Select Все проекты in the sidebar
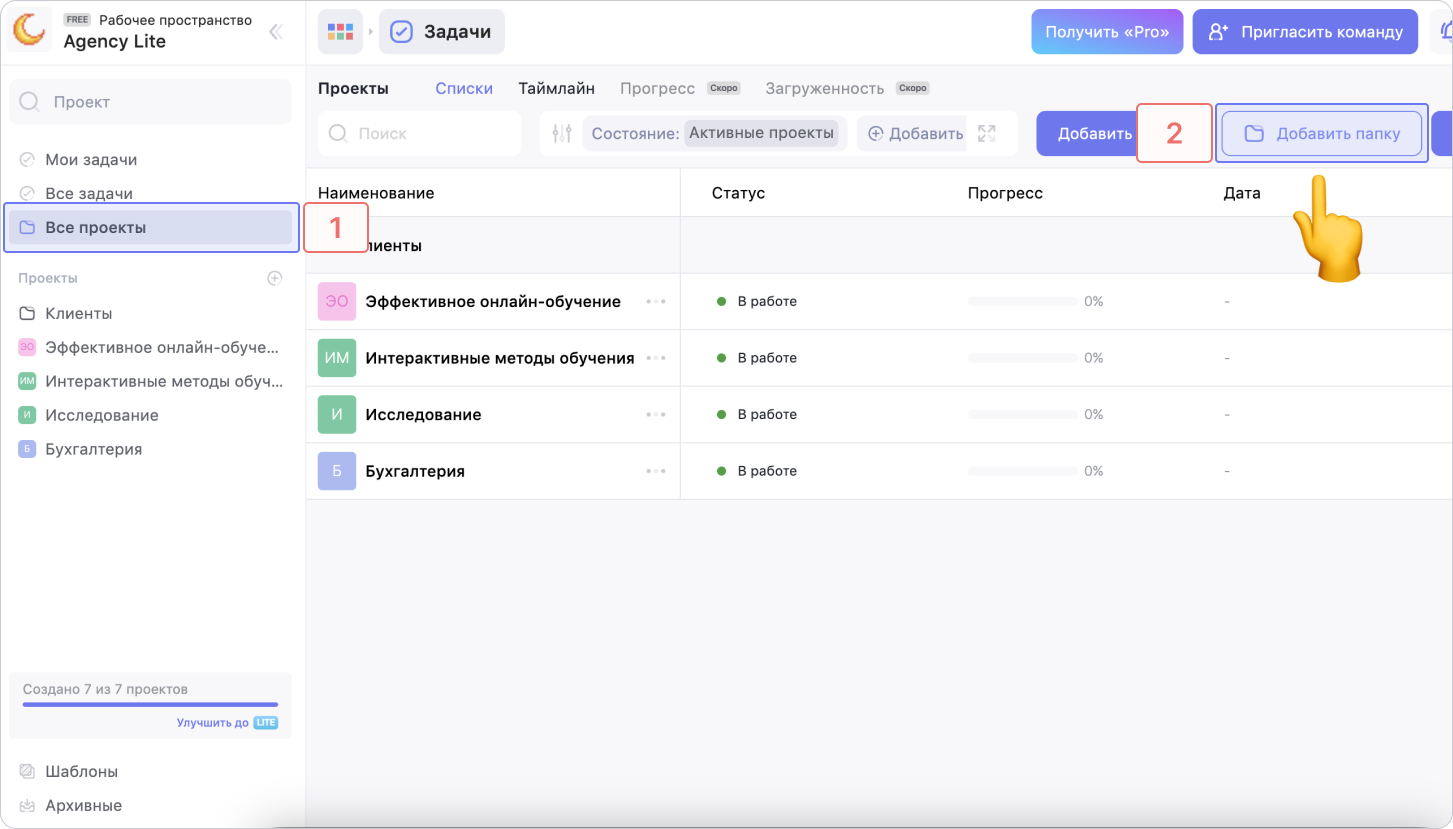This screenshot has width=1453, height=829. (150, 228)
